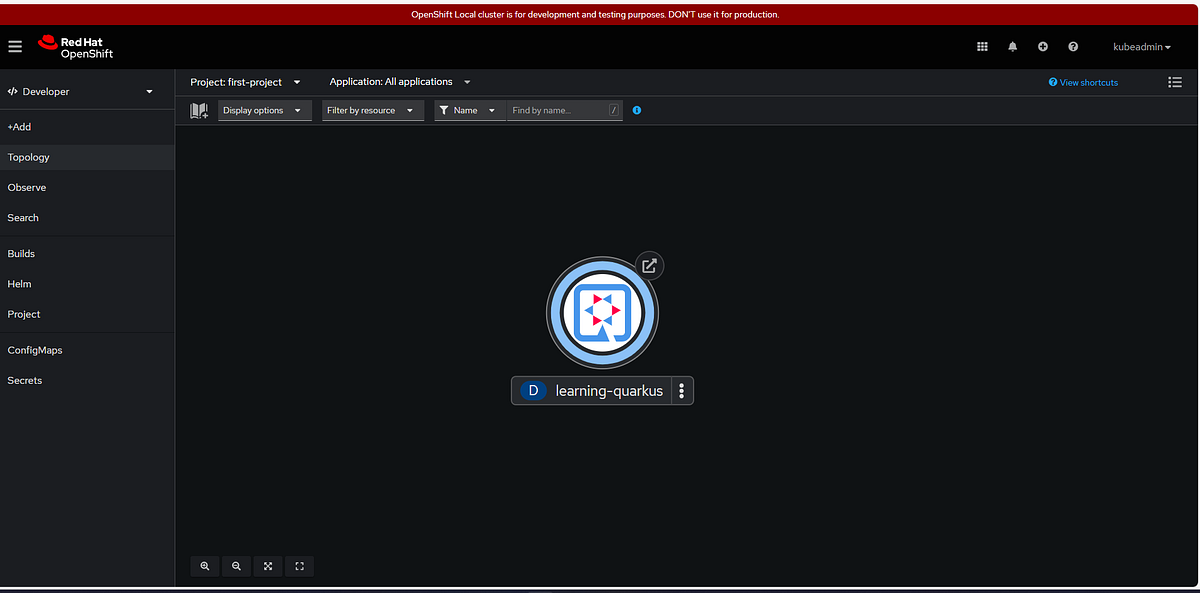Select Topology in sidebar
The width and height of the screenshot is (1200, 593).
tap(87, 157)
